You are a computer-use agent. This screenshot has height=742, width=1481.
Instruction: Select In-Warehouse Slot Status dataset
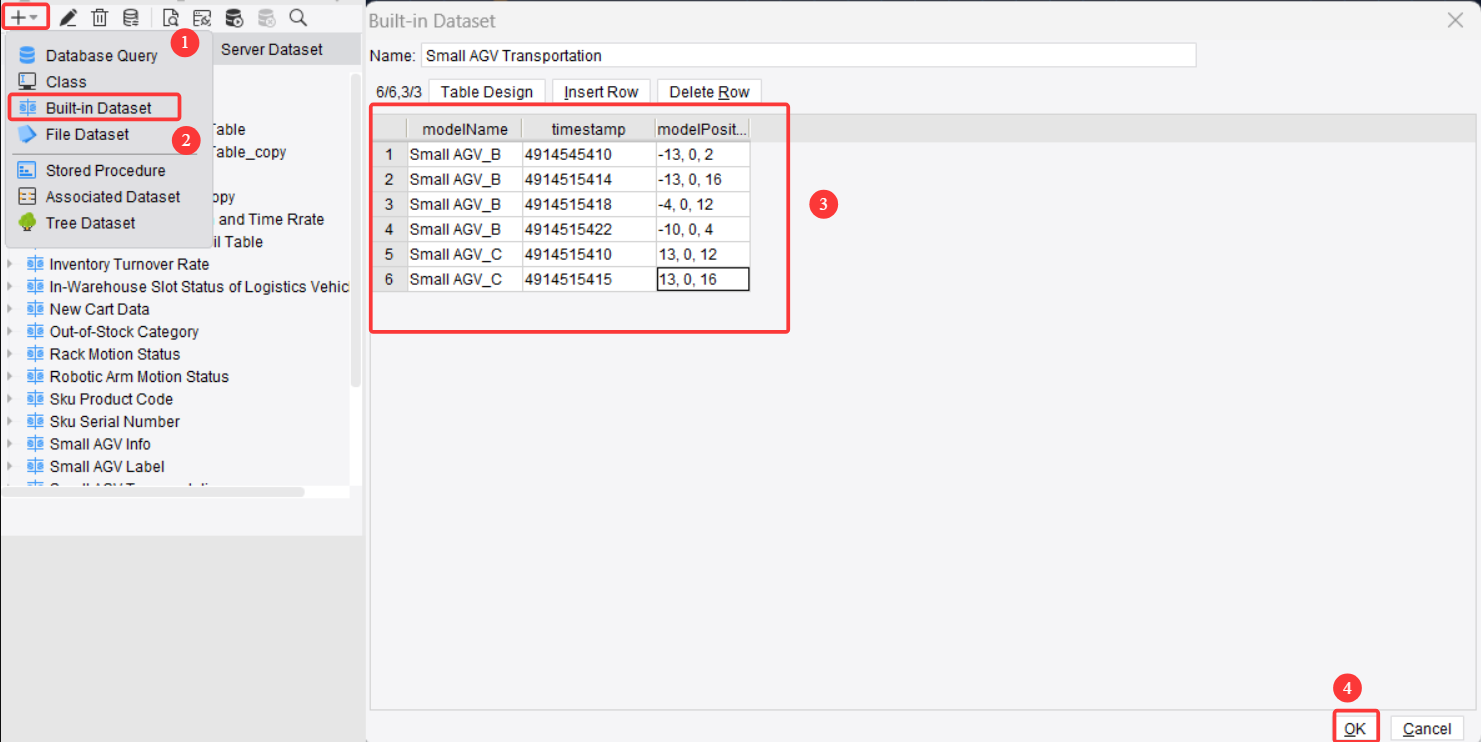199,287
